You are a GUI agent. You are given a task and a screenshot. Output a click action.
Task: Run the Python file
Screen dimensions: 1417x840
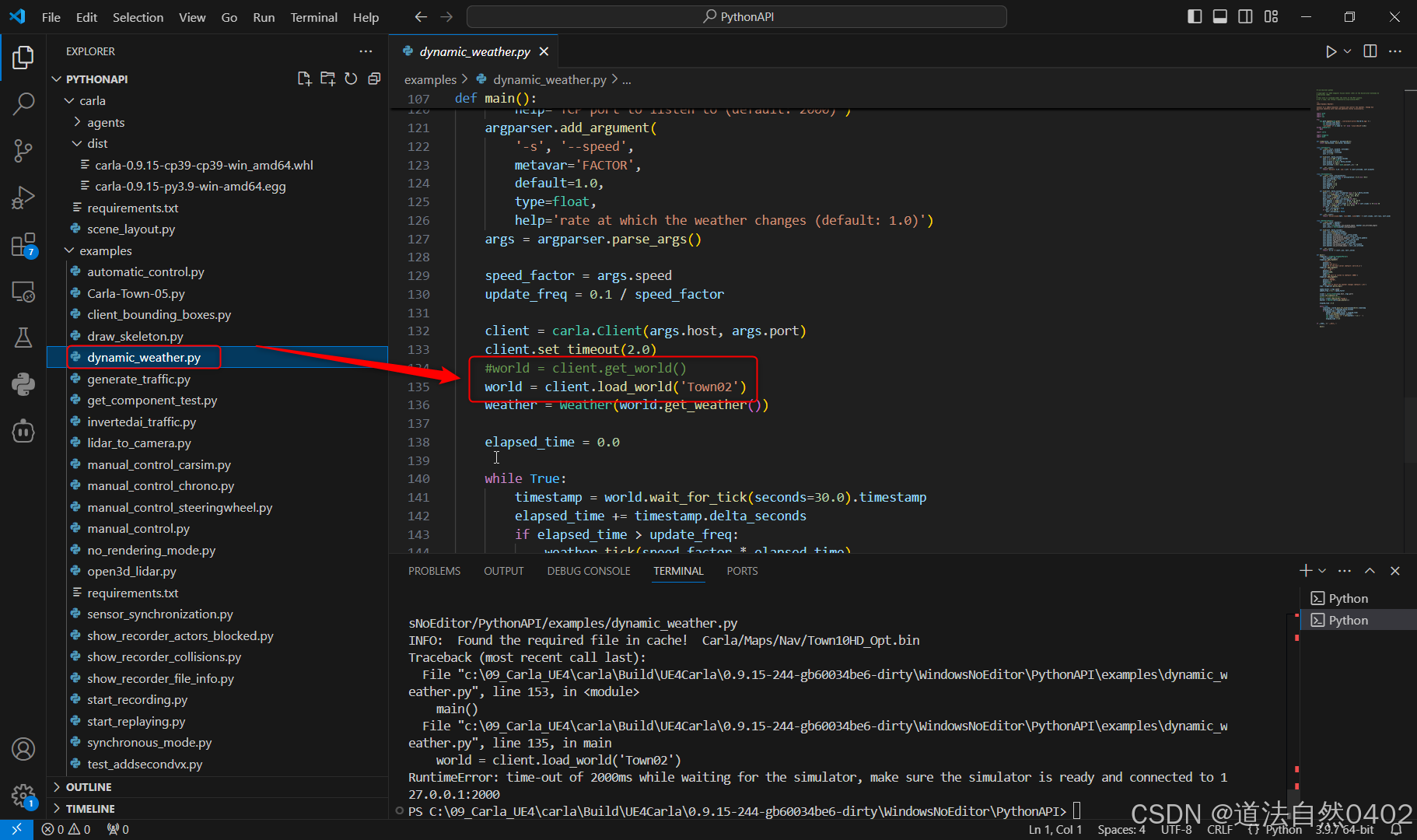tap(1331, 51)
